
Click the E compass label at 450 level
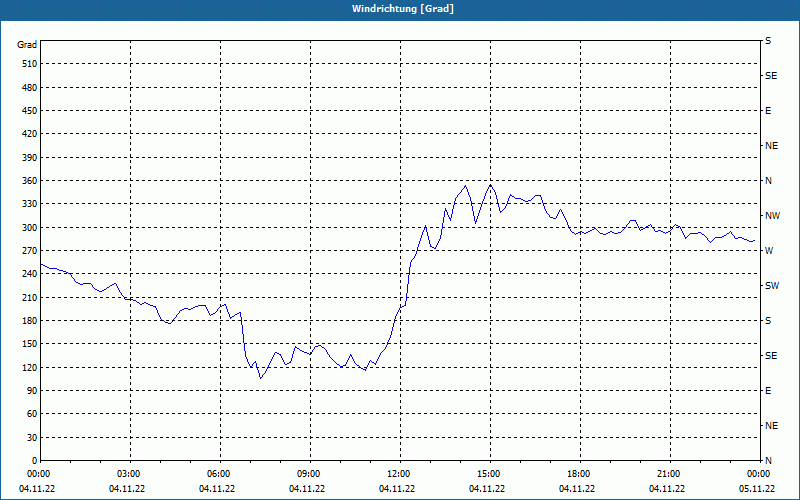[x=768, y=111]
